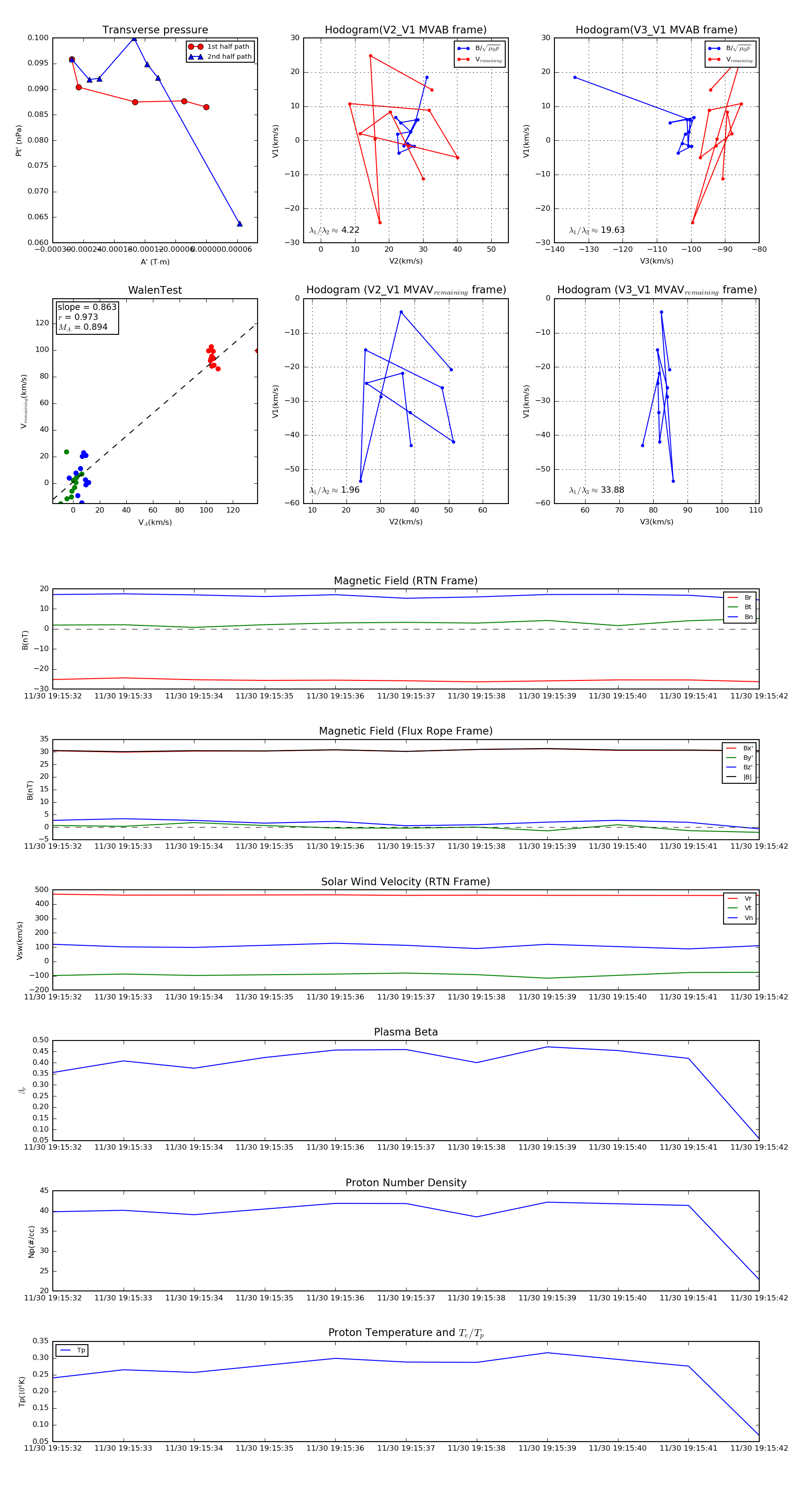The image size is (812, 1489).
Task: Click the By' legend entry
Action: pyautogui.click(x=739, y=758)
